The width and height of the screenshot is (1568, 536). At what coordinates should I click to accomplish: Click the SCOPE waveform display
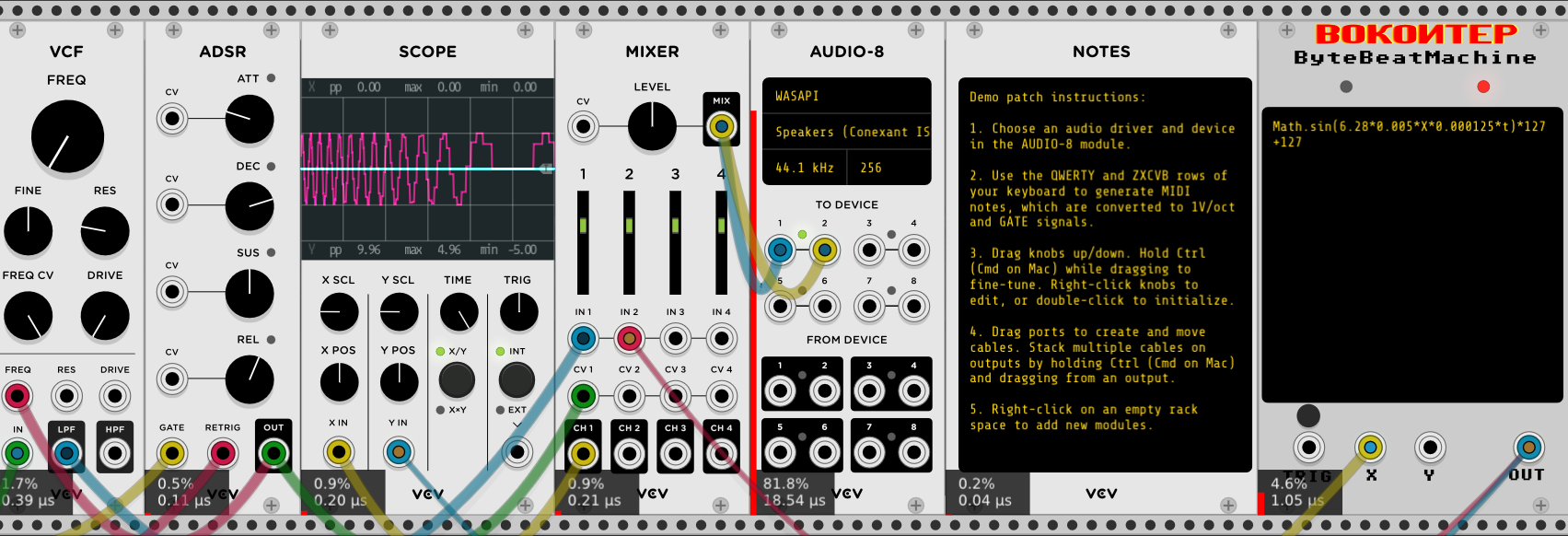(x=428, y=169)
